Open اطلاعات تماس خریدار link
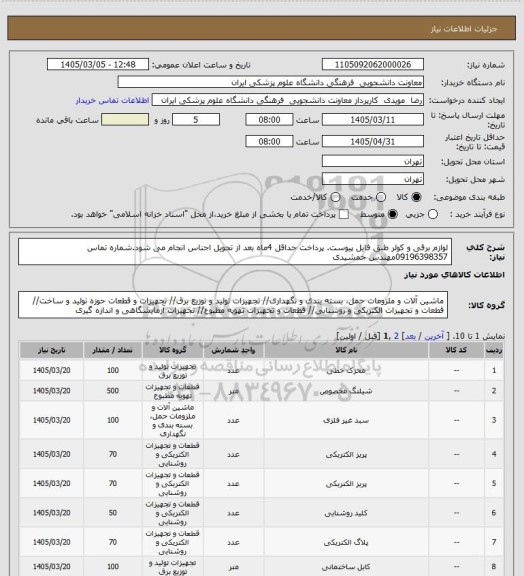The height and width of the screenshot is (576, 524). (x=112, y=100)
